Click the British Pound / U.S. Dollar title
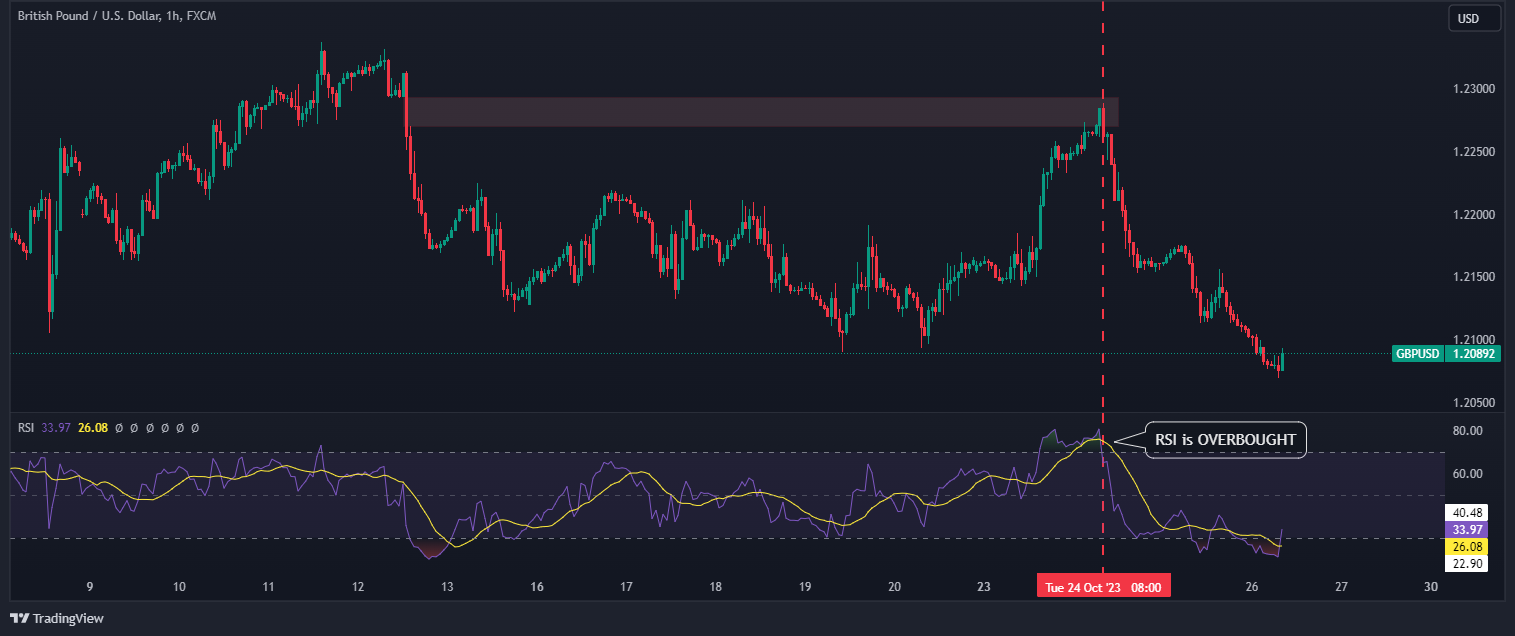 pyautogui.click(x=117, y=17)
